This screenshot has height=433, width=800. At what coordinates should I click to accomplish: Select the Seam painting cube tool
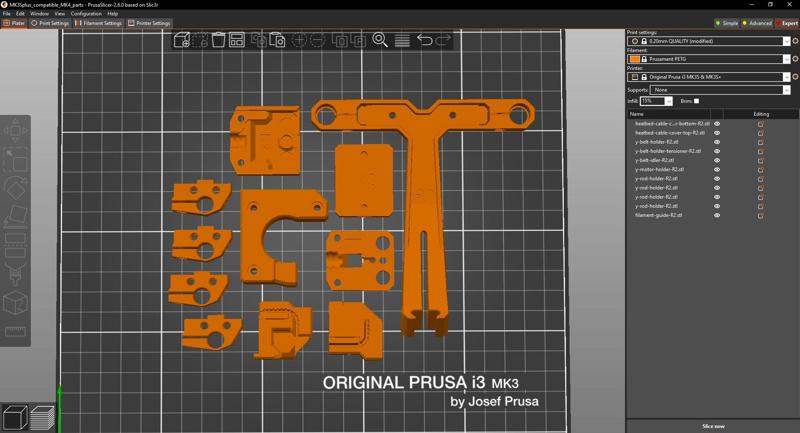click(x=15, y=303)
